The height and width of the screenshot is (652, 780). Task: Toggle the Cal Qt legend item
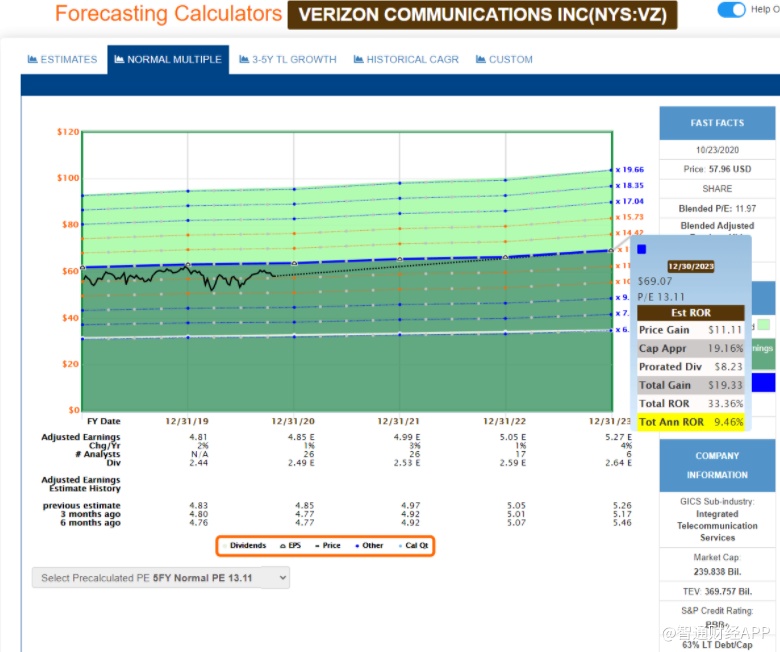coord(413,546)
